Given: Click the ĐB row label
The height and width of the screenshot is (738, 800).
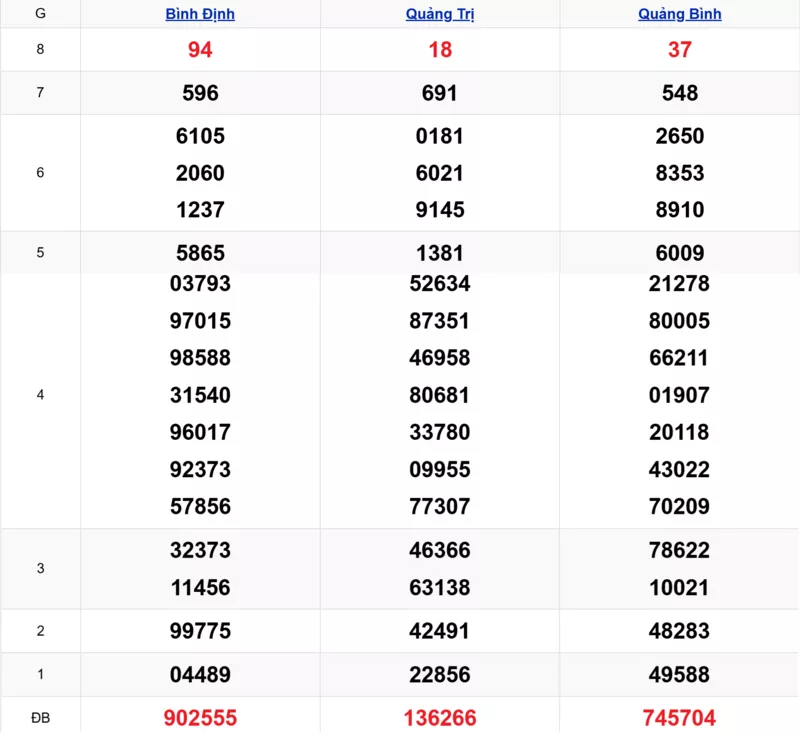Looking at the screenshot, I should coord(40,718).
